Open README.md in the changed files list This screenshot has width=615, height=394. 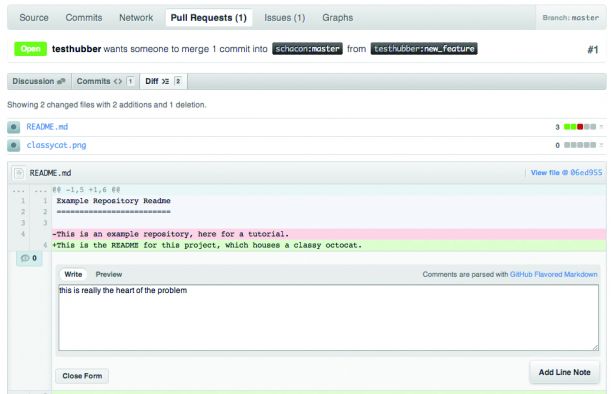click(47, 127)
